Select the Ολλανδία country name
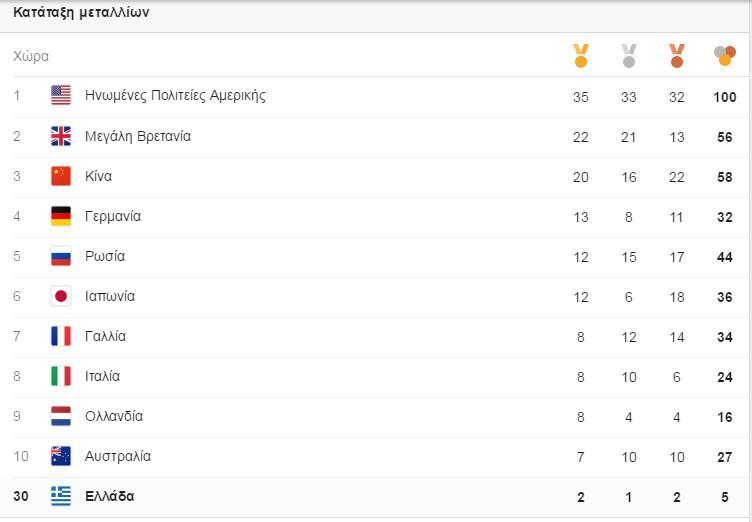This screenshot has height=522, width=752. coord(114,416)
